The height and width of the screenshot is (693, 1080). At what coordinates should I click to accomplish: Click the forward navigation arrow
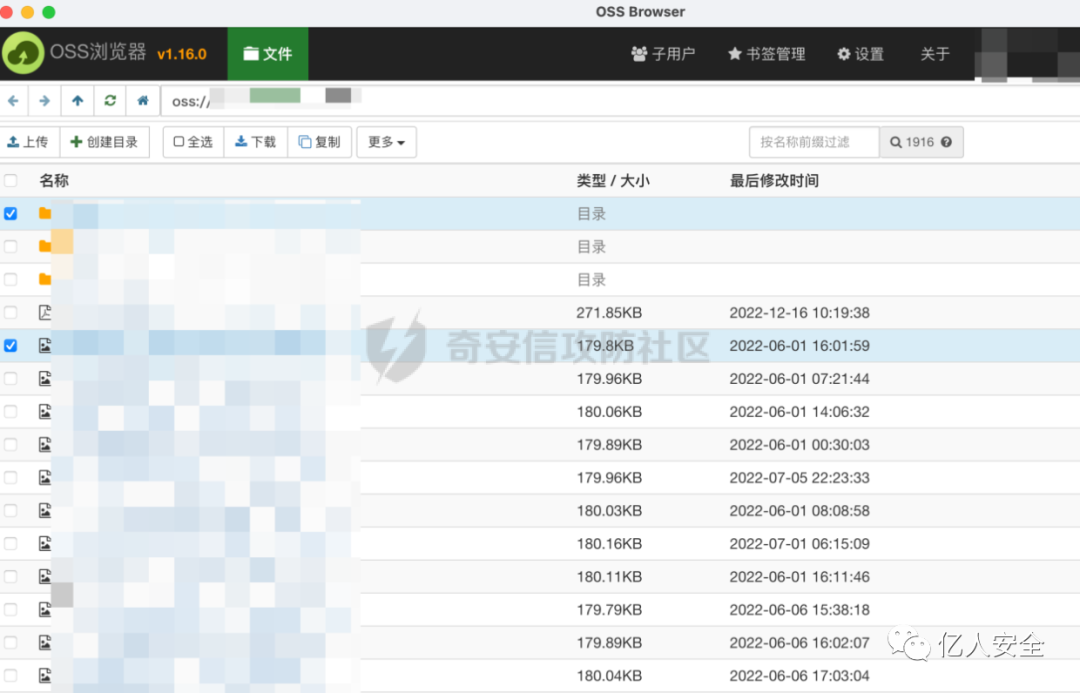tap(45, 101)
